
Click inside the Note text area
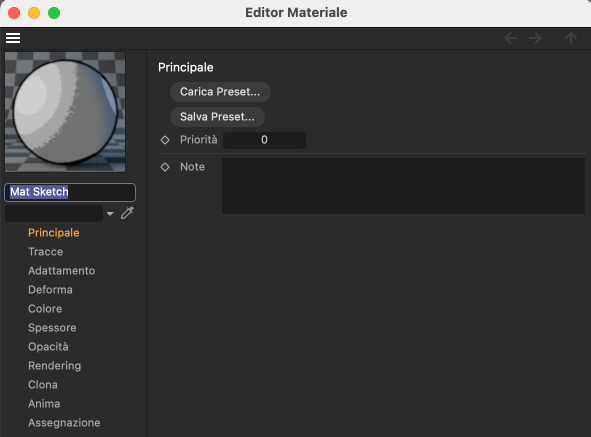pyautogui.click(x=403, y=186)
